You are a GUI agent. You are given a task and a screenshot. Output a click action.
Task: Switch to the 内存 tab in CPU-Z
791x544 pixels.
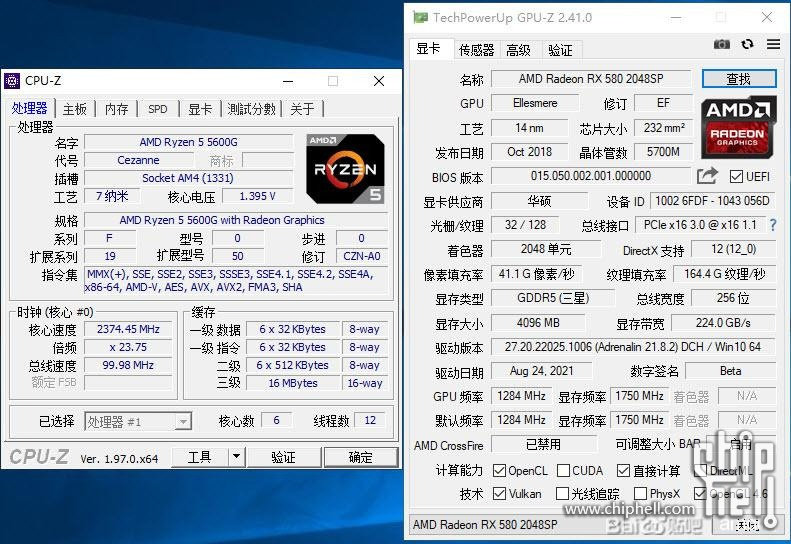pos(117,109)
